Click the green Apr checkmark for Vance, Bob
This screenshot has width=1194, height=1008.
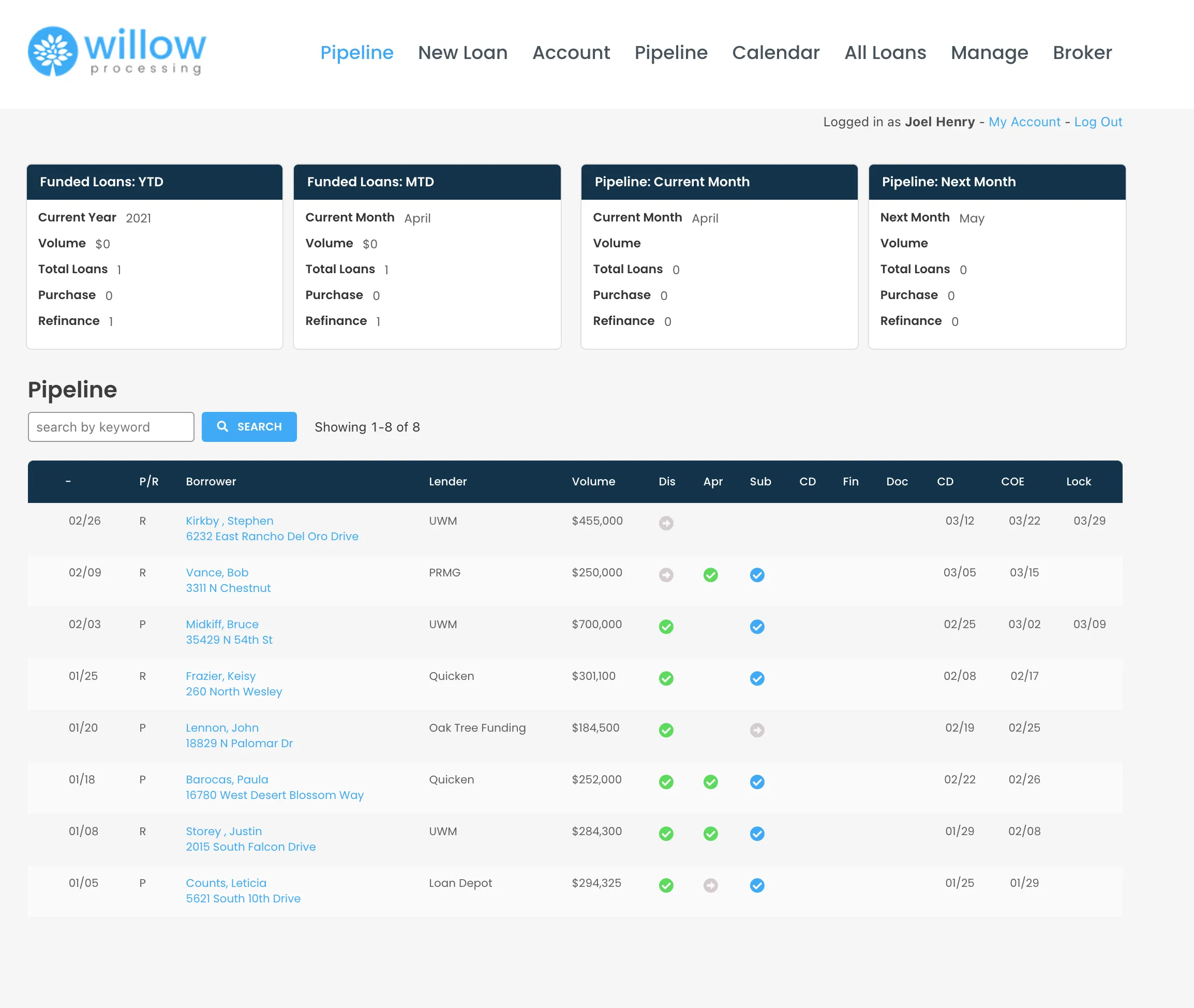711,575
